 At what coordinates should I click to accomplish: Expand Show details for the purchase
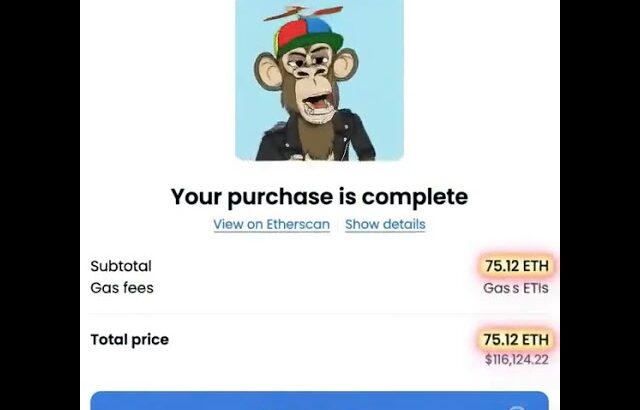(x=385, y=224)
